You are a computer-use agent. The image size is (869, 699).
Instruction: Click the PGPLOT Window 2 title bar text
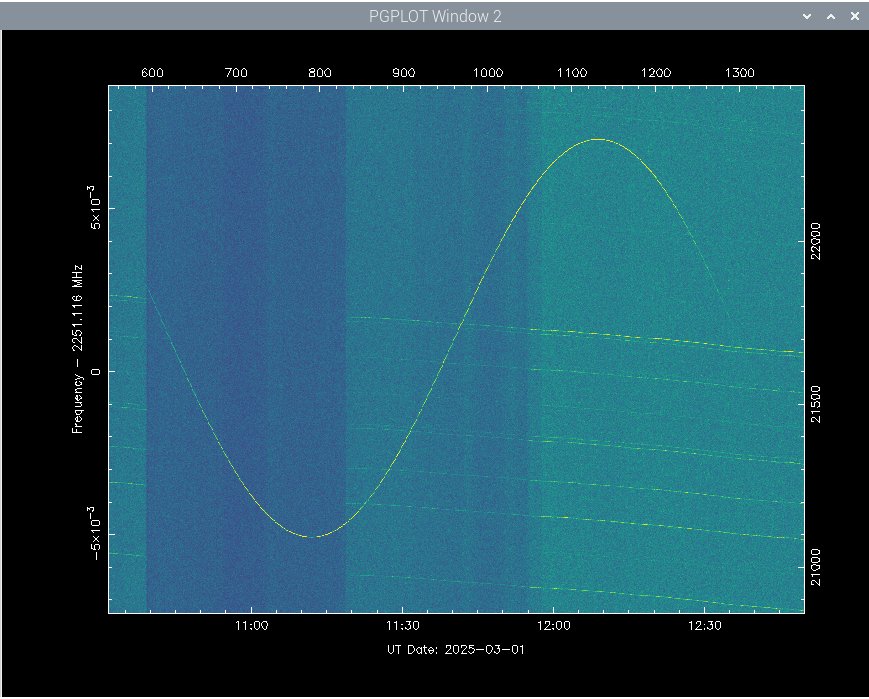(x=435, y=17)
